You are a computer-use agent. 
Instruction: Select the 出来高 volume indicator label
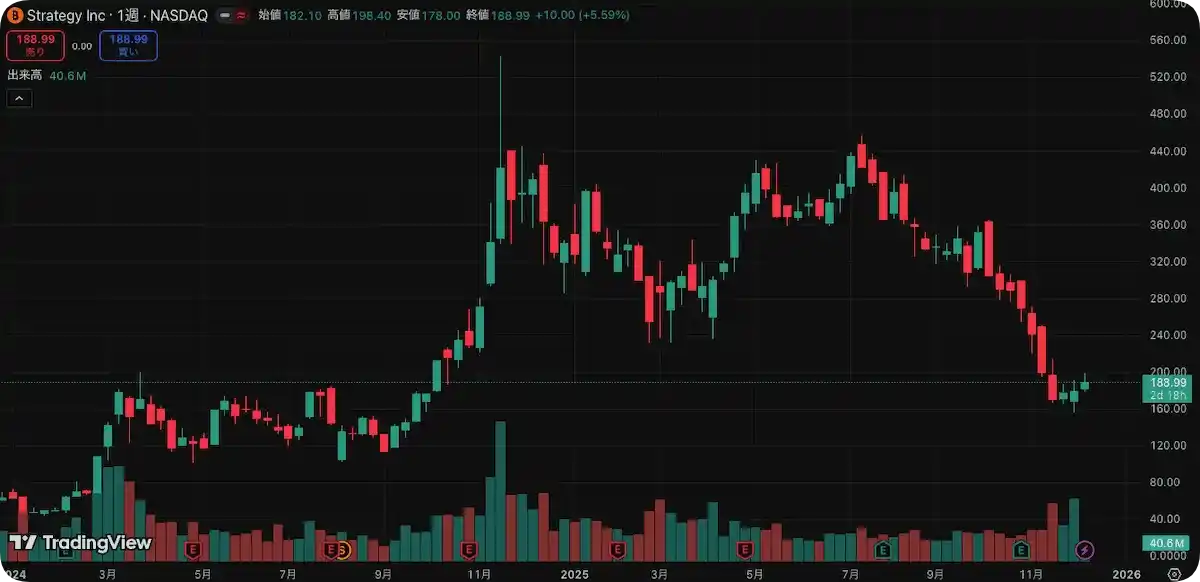(25, 76)
